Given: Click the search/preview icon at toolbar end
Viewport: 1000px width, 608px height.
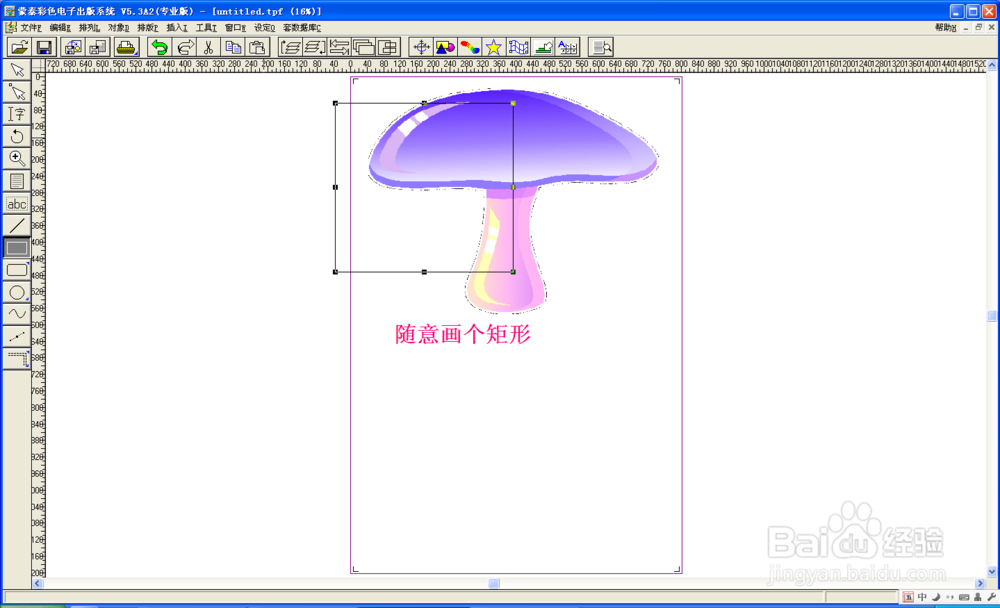Looking at the screenshot, I should (600, 46).
